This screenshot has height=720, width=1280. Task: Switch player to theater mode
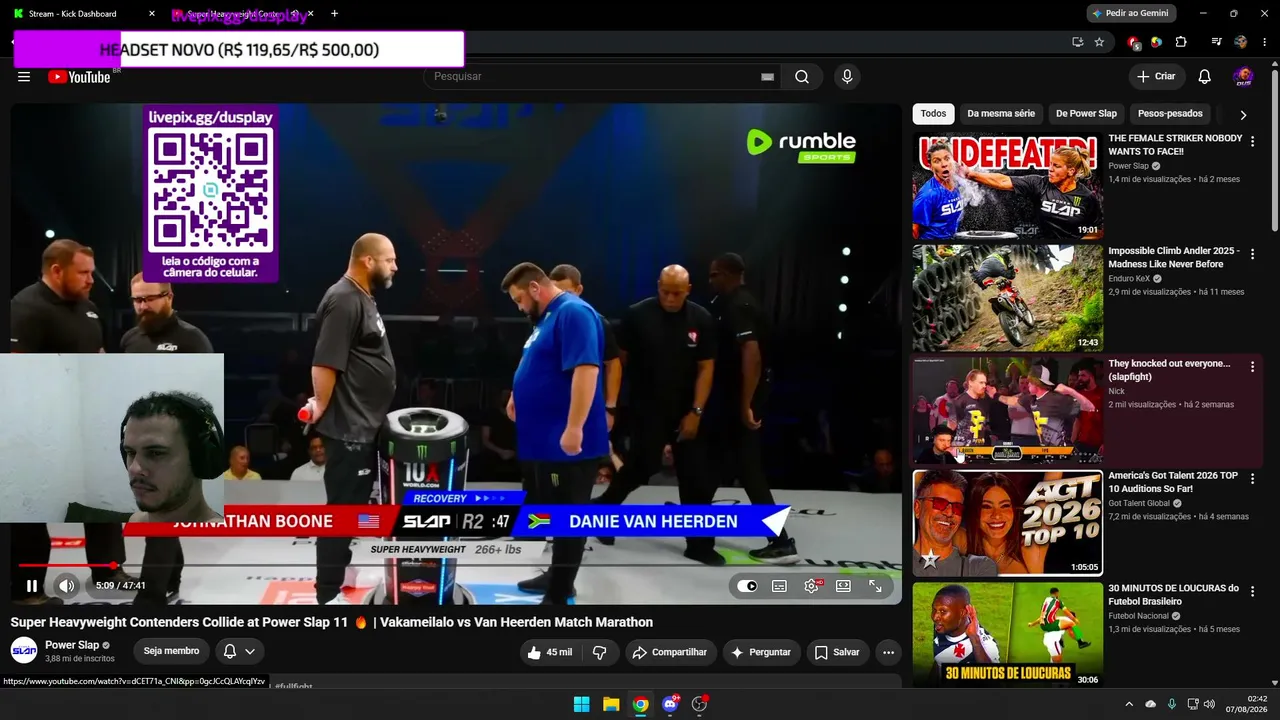pos(843,586)
